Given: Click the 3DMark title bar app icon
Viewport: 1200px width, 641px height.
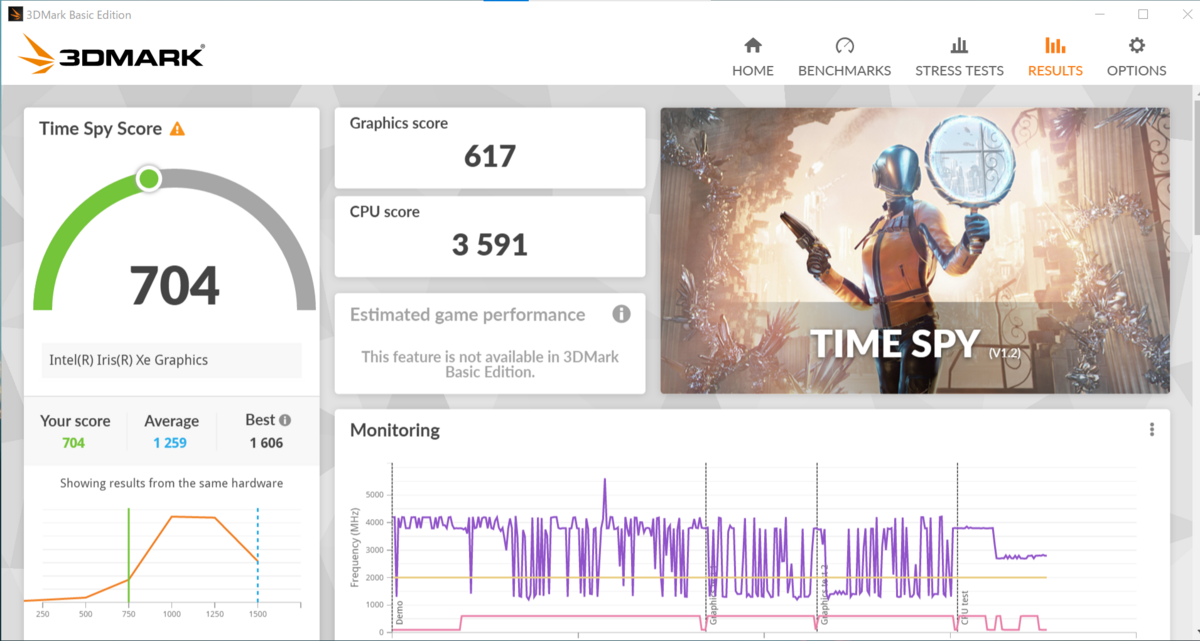Looking at the screenshot, I should pos(15,15).
